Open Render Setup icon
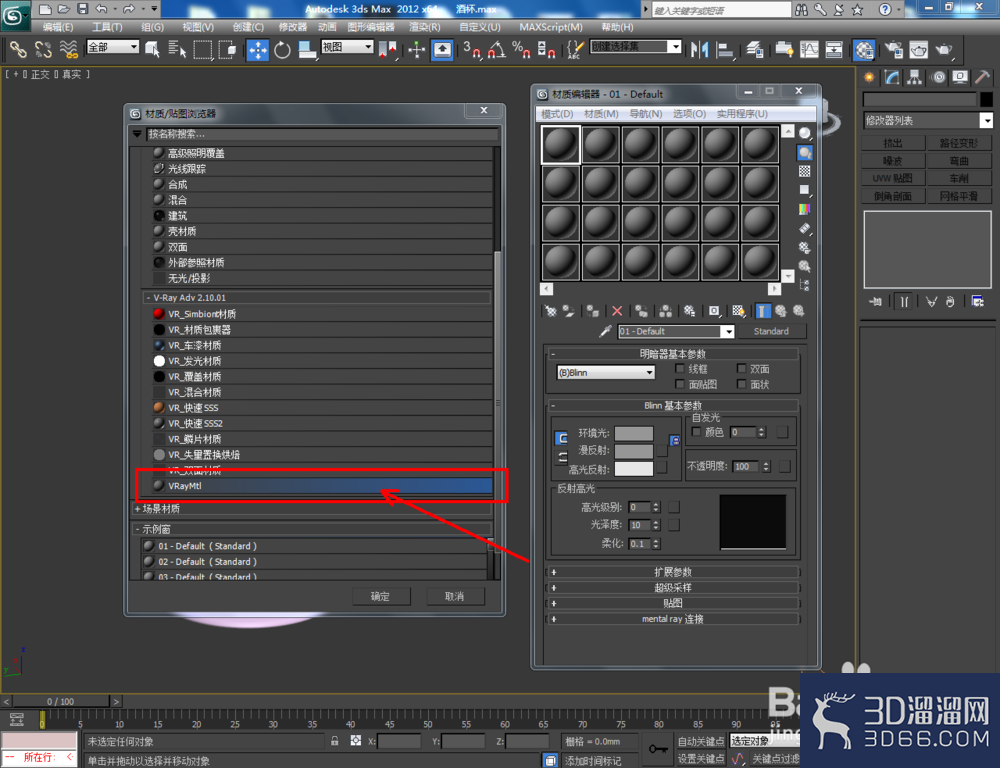This screenshot has height=768, width=1000. point(893,50)
